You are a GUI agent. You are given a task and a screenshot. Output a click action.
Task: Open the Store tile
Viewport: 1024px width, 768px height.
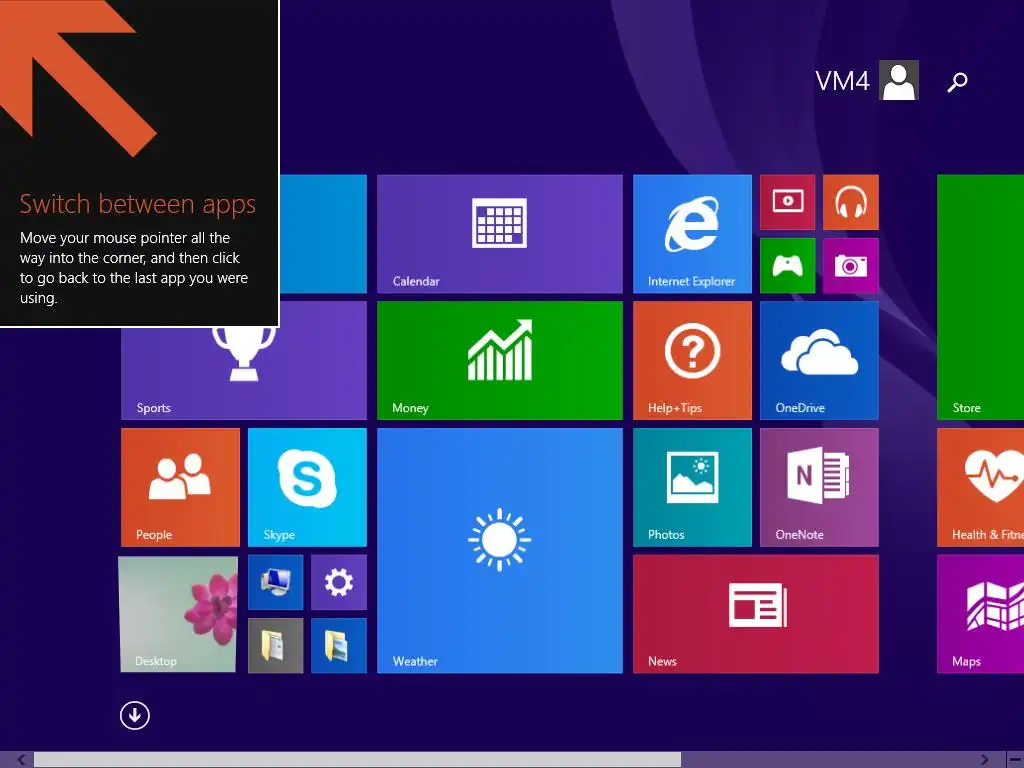(x=980, y=297)
